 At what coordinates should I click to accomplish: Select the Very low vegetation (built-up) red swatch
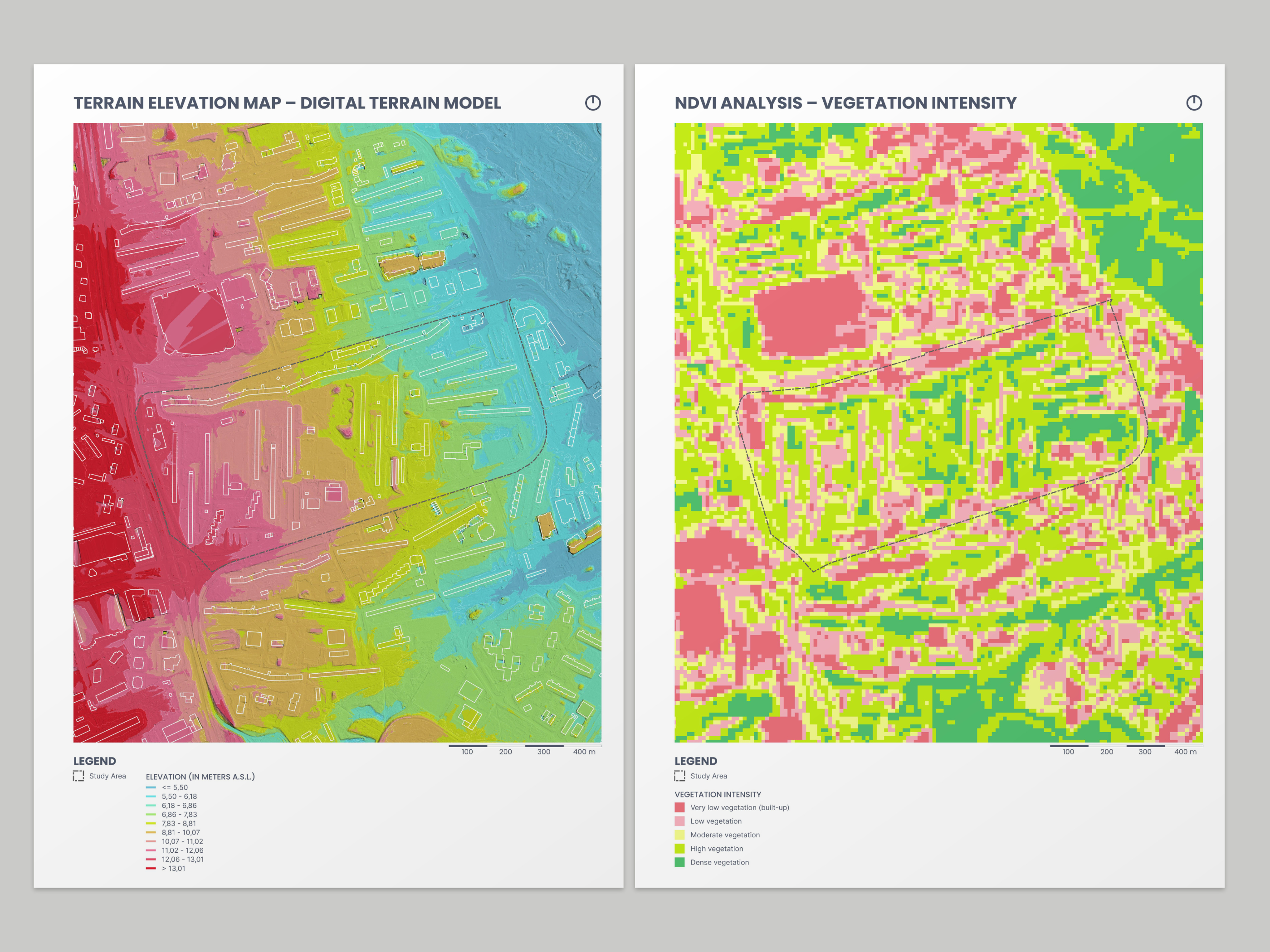[x=680, y=807]
